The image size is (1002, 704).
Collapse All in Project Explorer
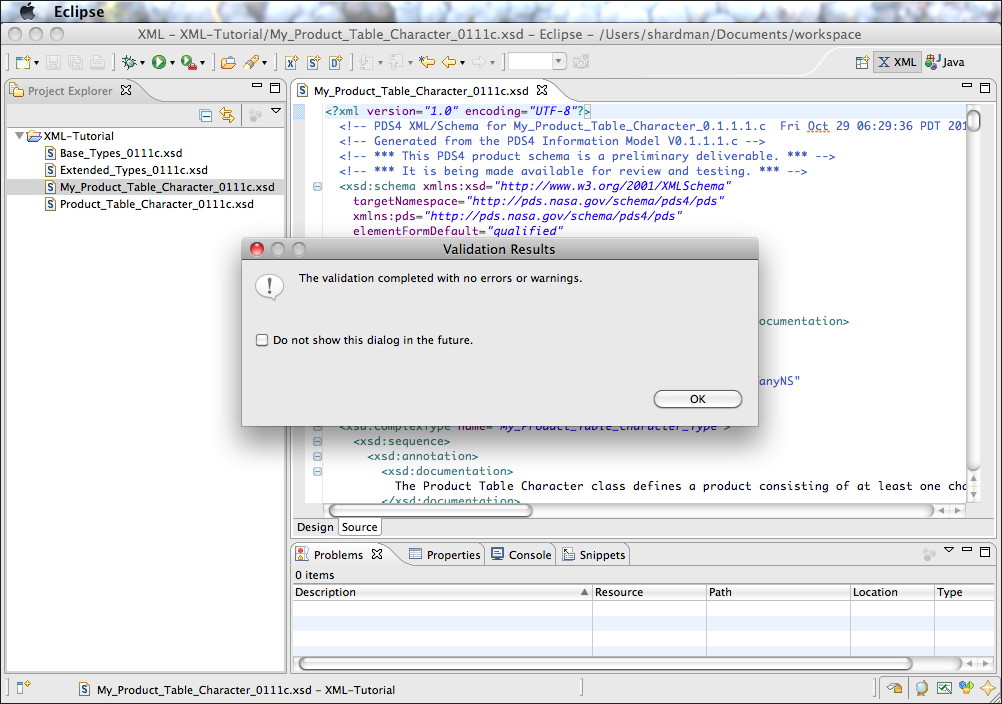[x=206, y=116]
